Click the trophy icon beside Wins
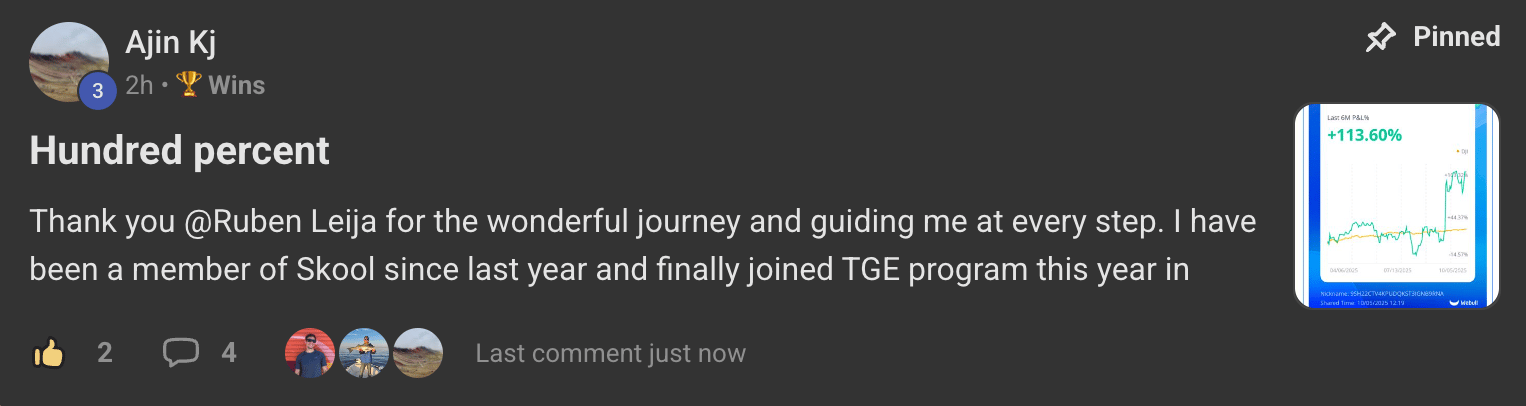This screenshot has width=1526, height=406. click(x=189, y=85)
